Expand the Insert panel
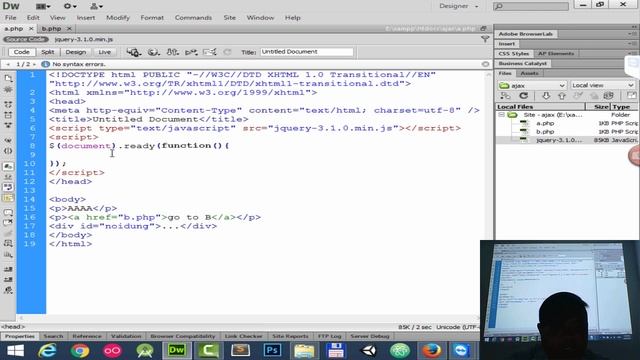640x360 pixels. [x=507, y=44]
